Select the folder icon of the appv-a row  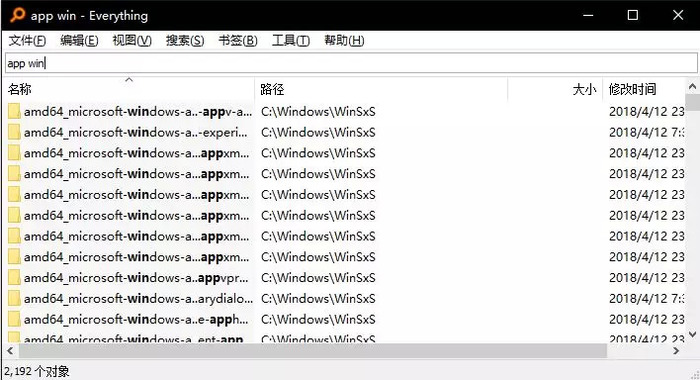pos(14,112)
